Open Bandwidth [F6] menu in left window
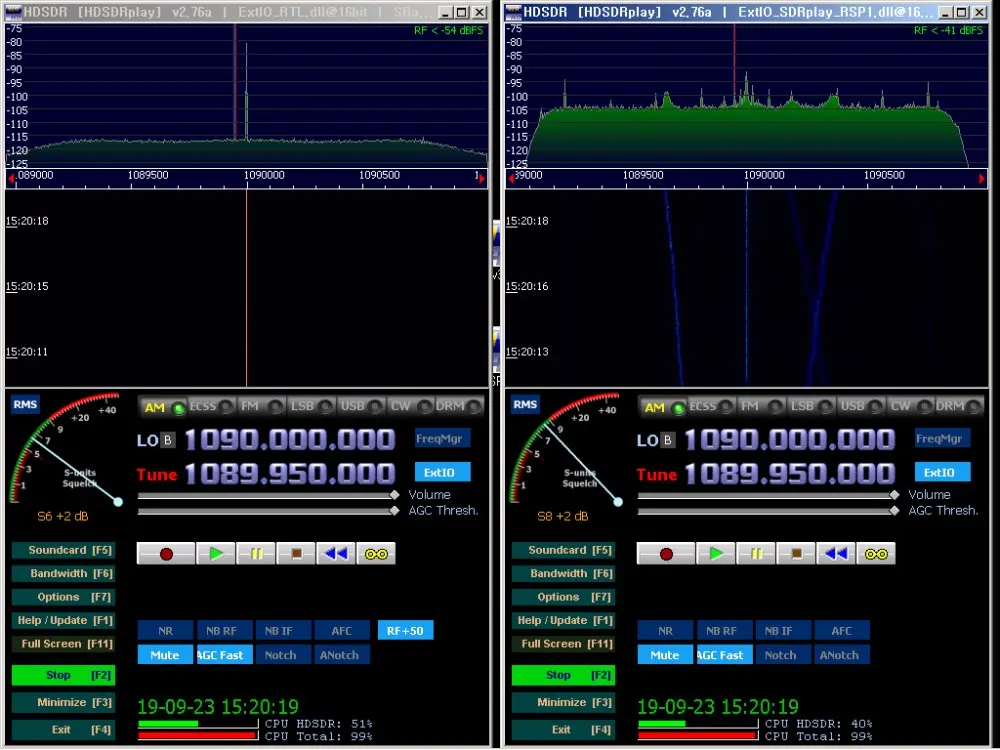This screenshot has height=750, width=1000. pyautogui.click(x=63, y=574)
